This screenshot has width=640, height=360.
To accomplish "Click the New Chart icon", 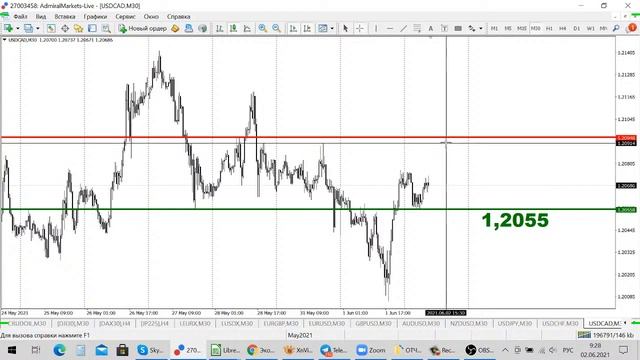I will [8, 28].
